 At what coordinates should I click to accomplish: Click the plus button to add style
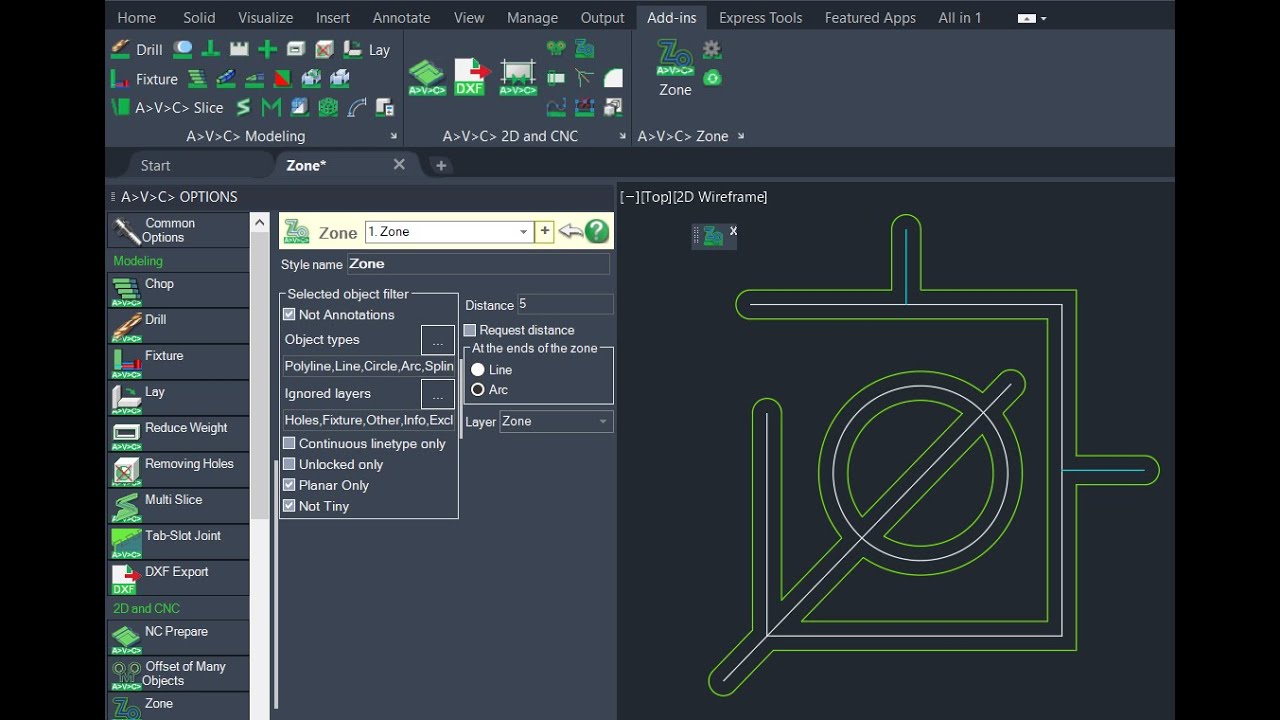point(544,232)
